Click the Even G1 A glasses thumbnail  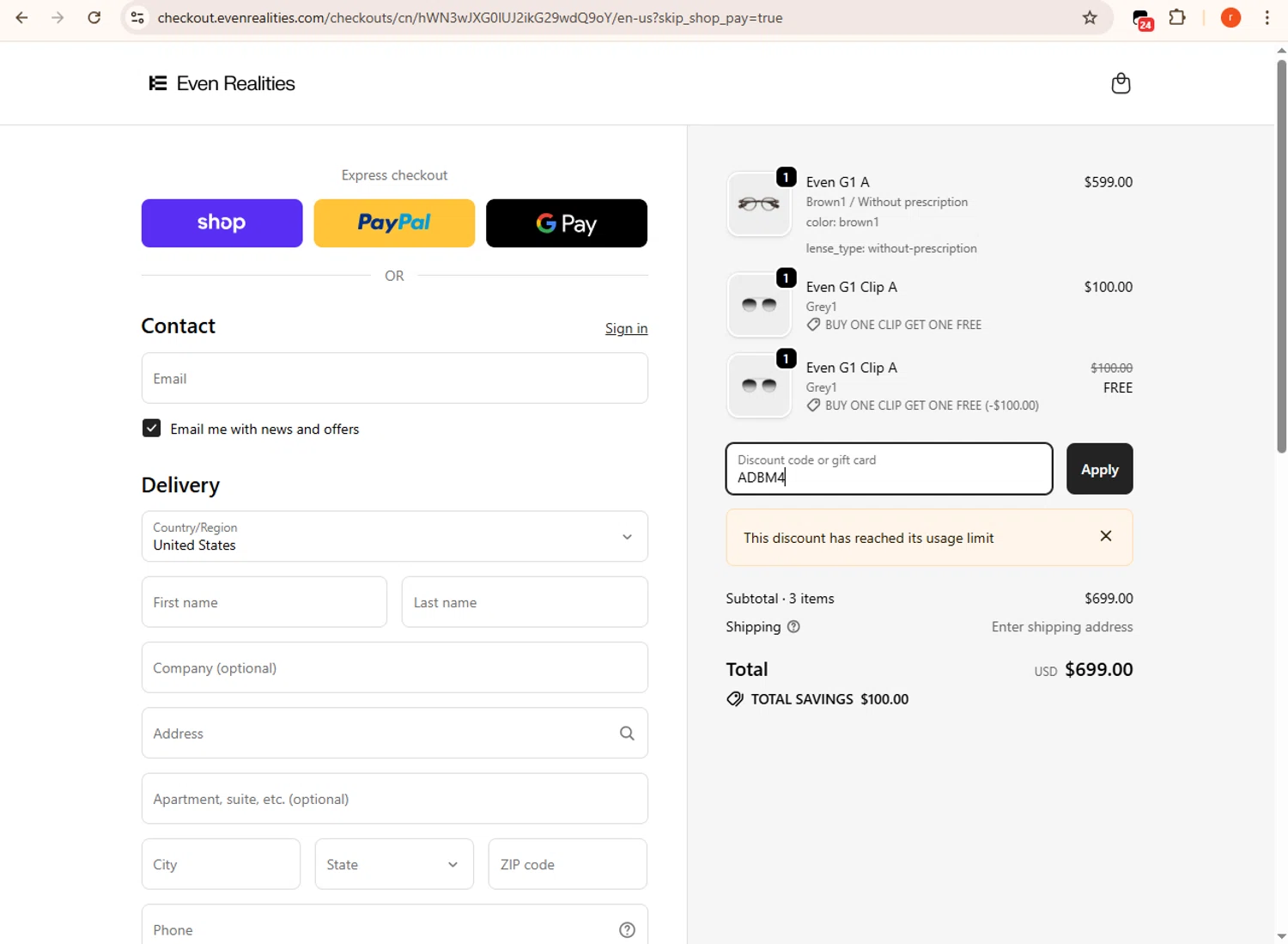coord(759,204)
